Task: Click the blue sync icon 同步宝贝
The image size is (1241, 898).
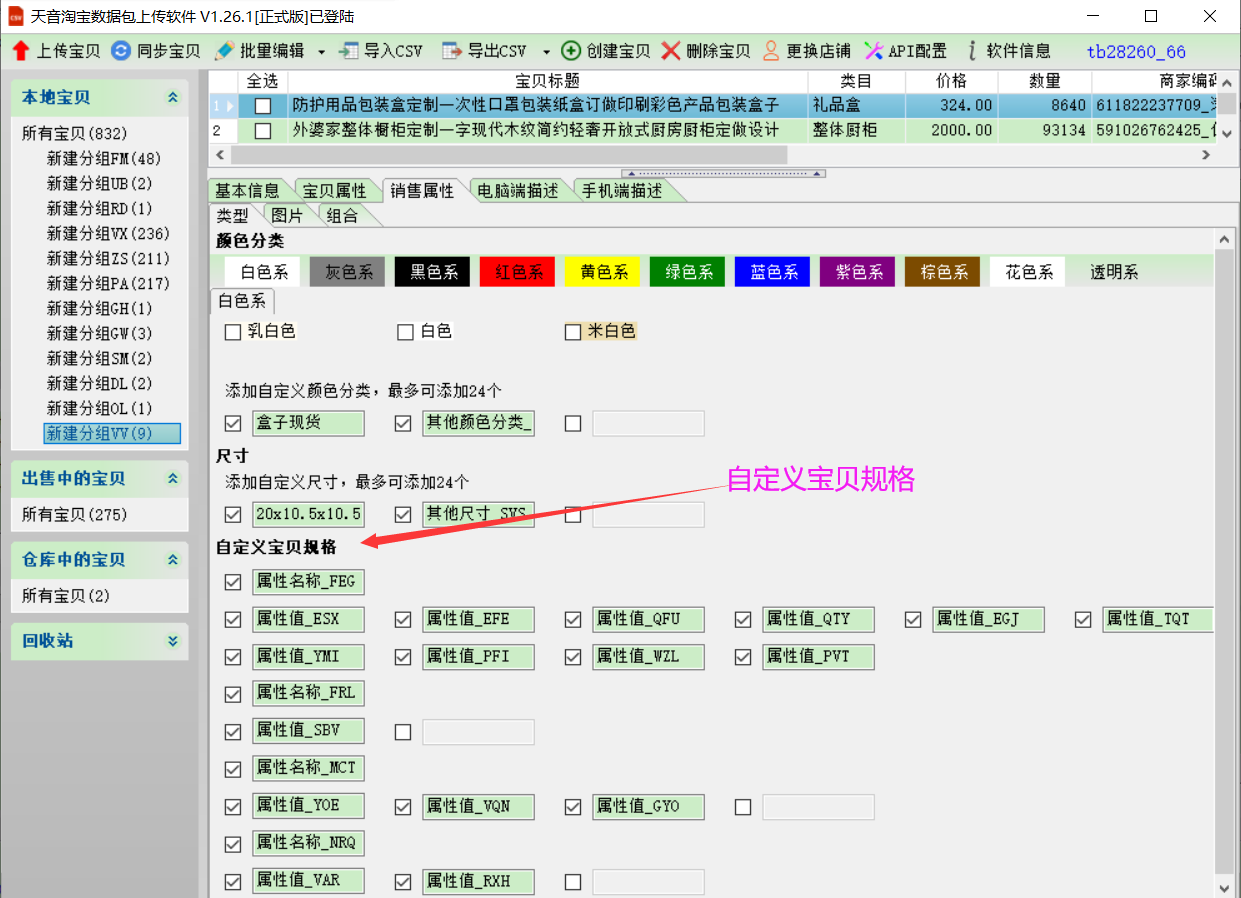Action: tap(121, 51)
